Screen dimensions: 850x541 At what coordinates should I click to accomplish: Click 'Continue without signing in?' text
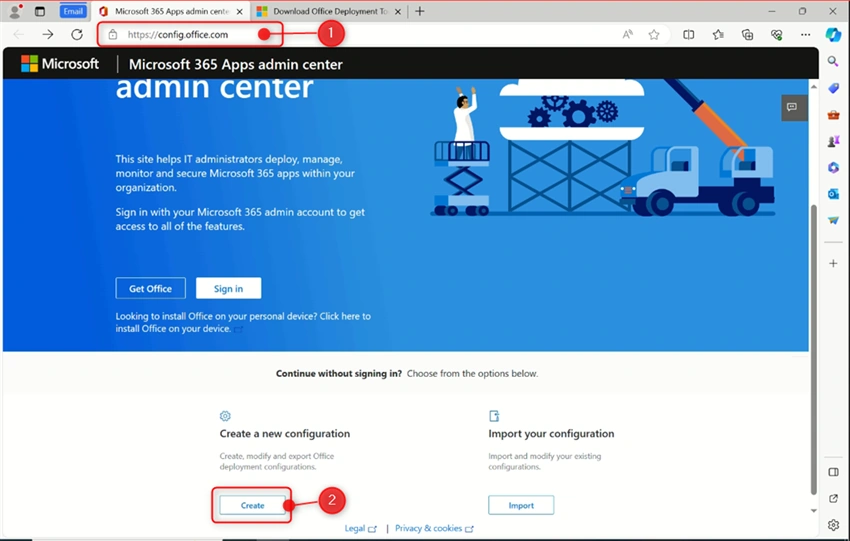point(339,373)
